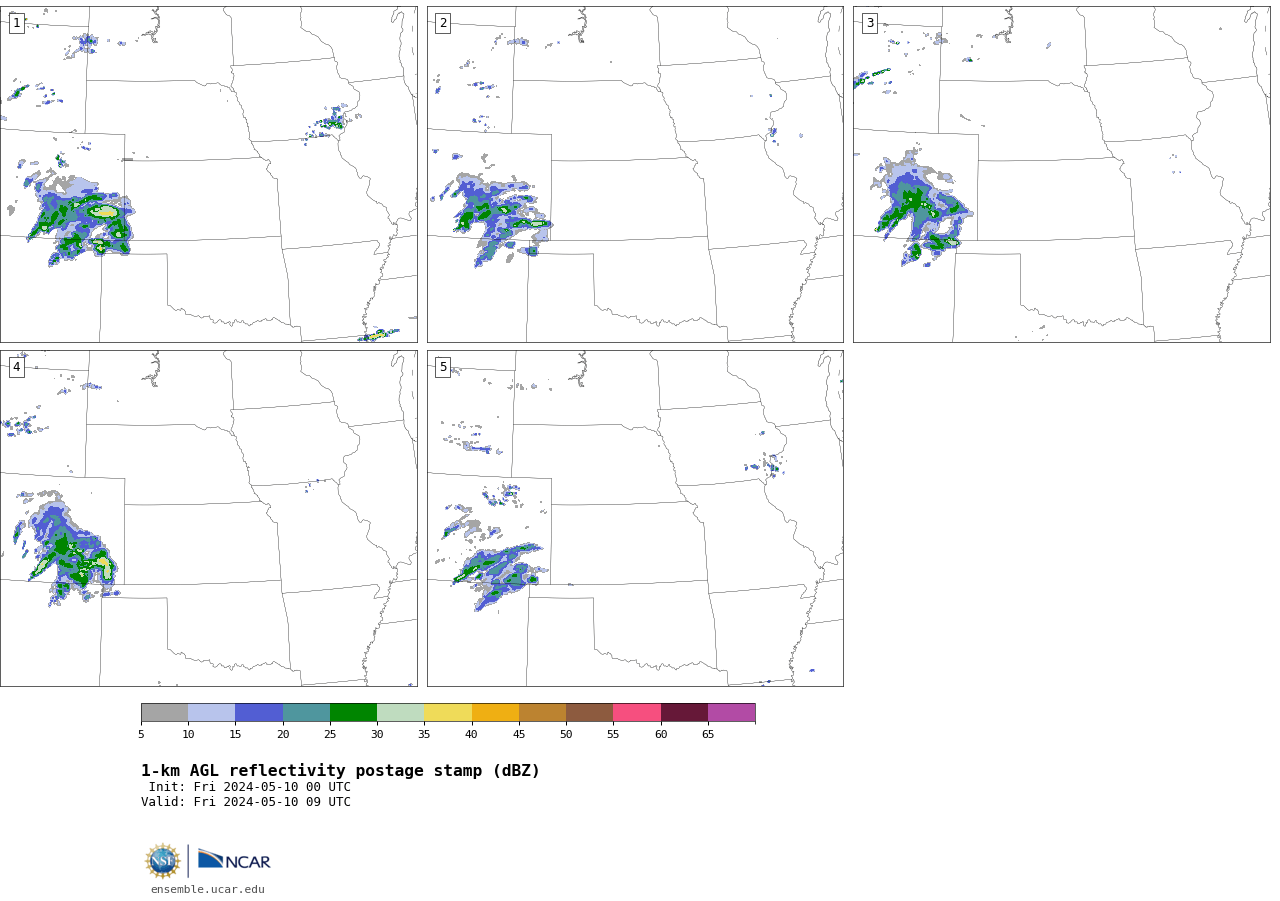Click the orange 40-45 dBZ swatch
This screenshot has width=1280, height=901.
pos(495,713)
